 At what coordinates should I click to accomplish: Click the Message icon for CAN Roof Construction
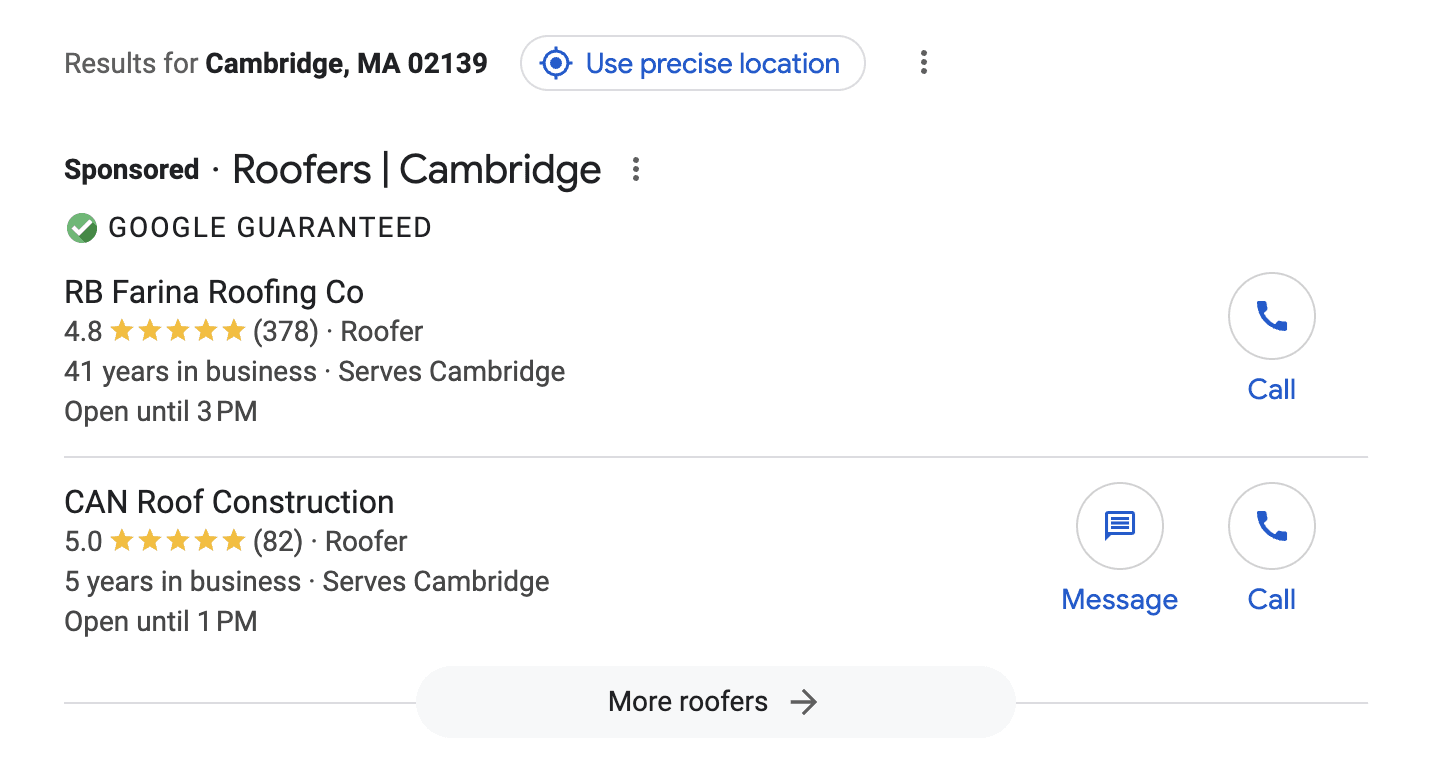1119,525
